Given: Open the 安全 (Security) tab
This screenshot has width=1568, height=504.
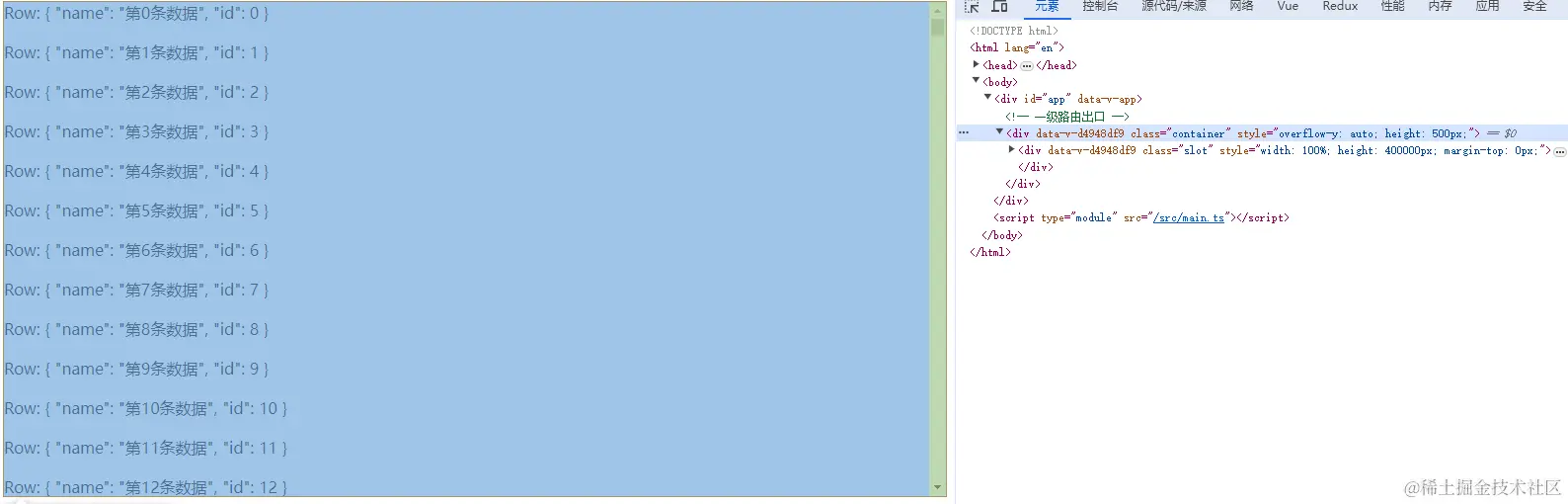Looking at the screenshot, I should [x=1534, y=6].
